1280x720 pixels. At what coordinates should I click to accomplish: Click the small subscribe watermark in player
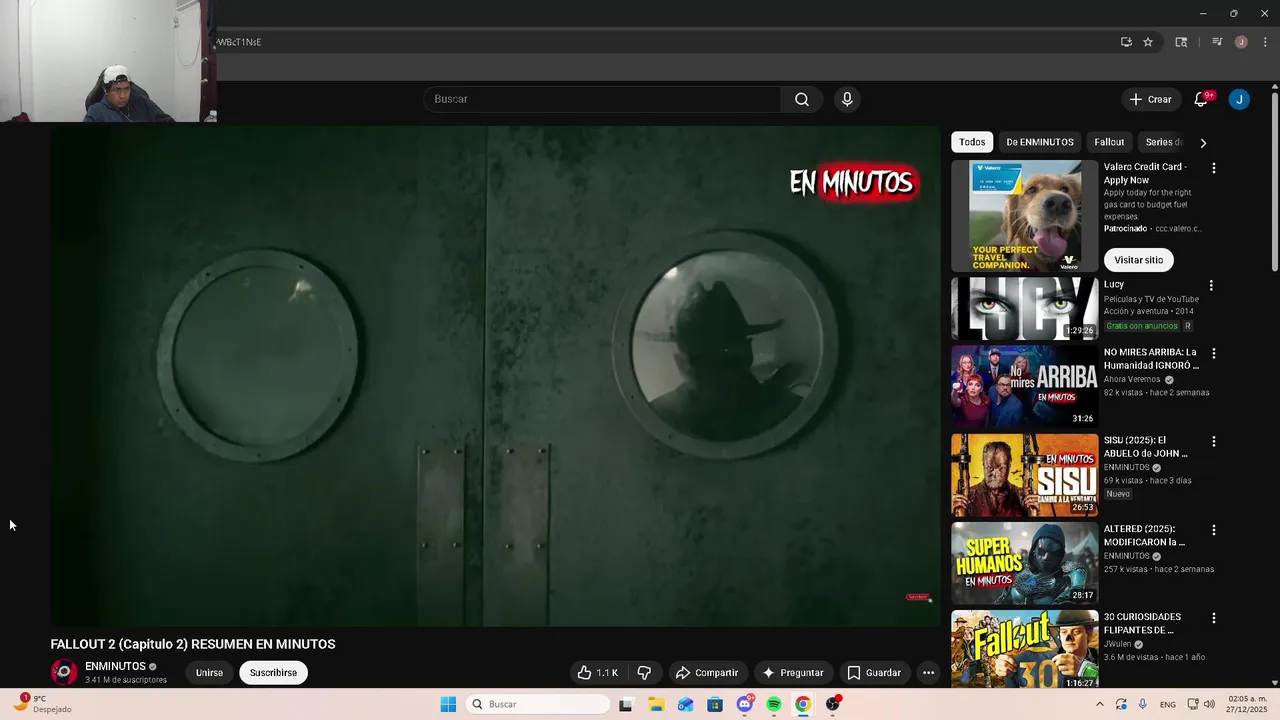(919, 598)
